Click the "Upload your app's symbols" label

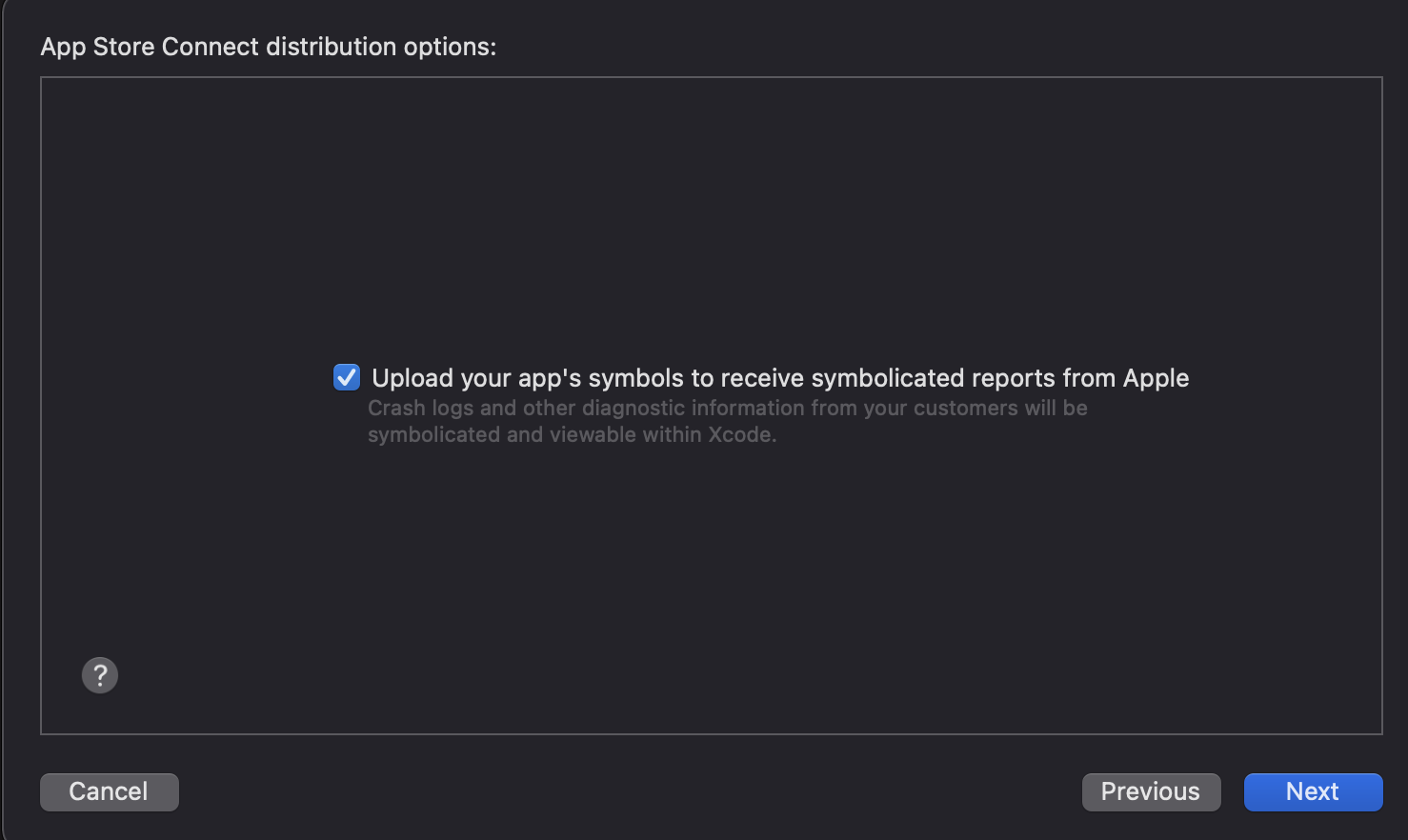pyautogui.click(x=779, y=378)
